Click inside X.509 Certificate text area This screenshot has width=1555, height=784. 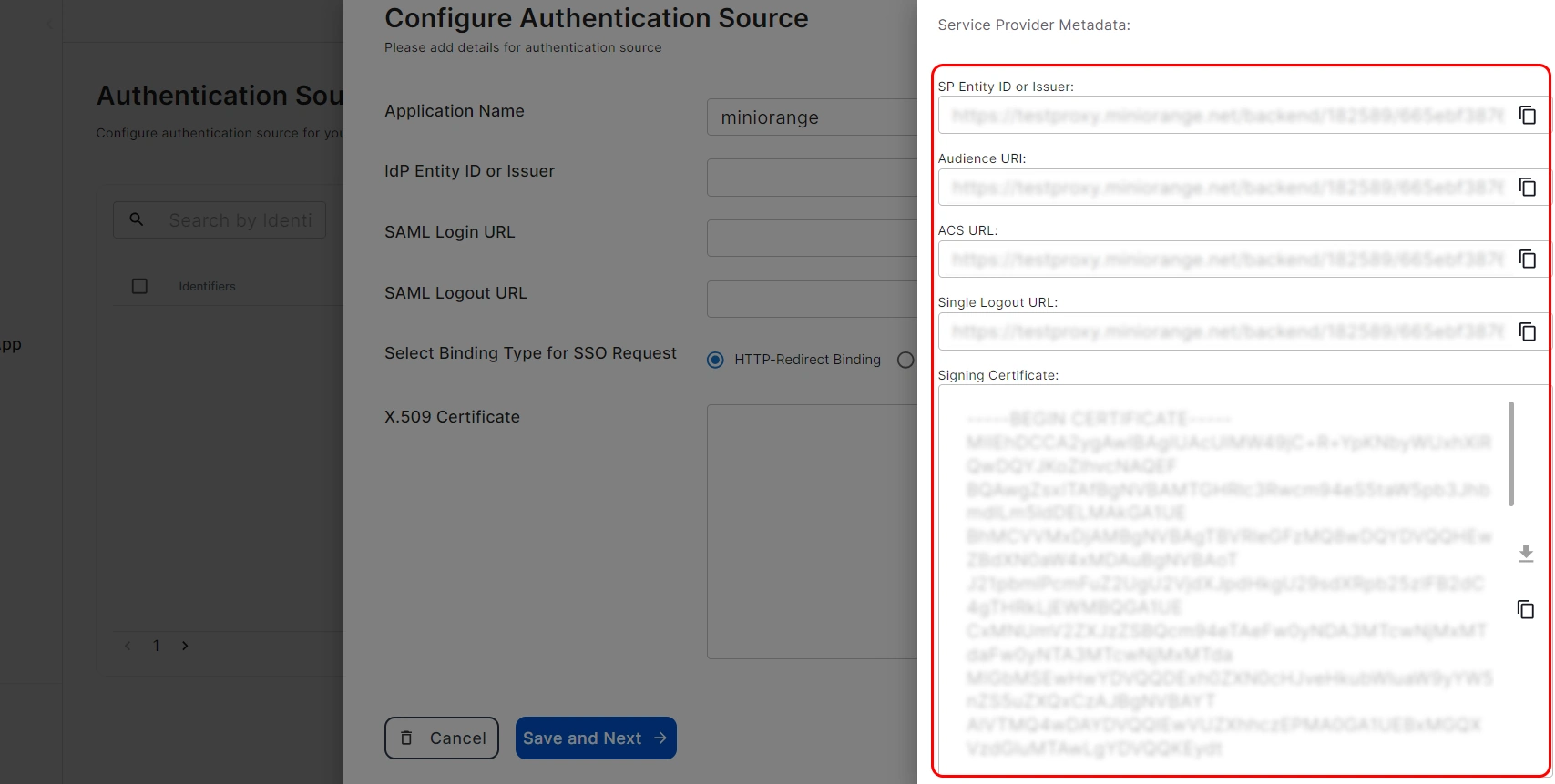pyautogui.click(x=812, y=532)
